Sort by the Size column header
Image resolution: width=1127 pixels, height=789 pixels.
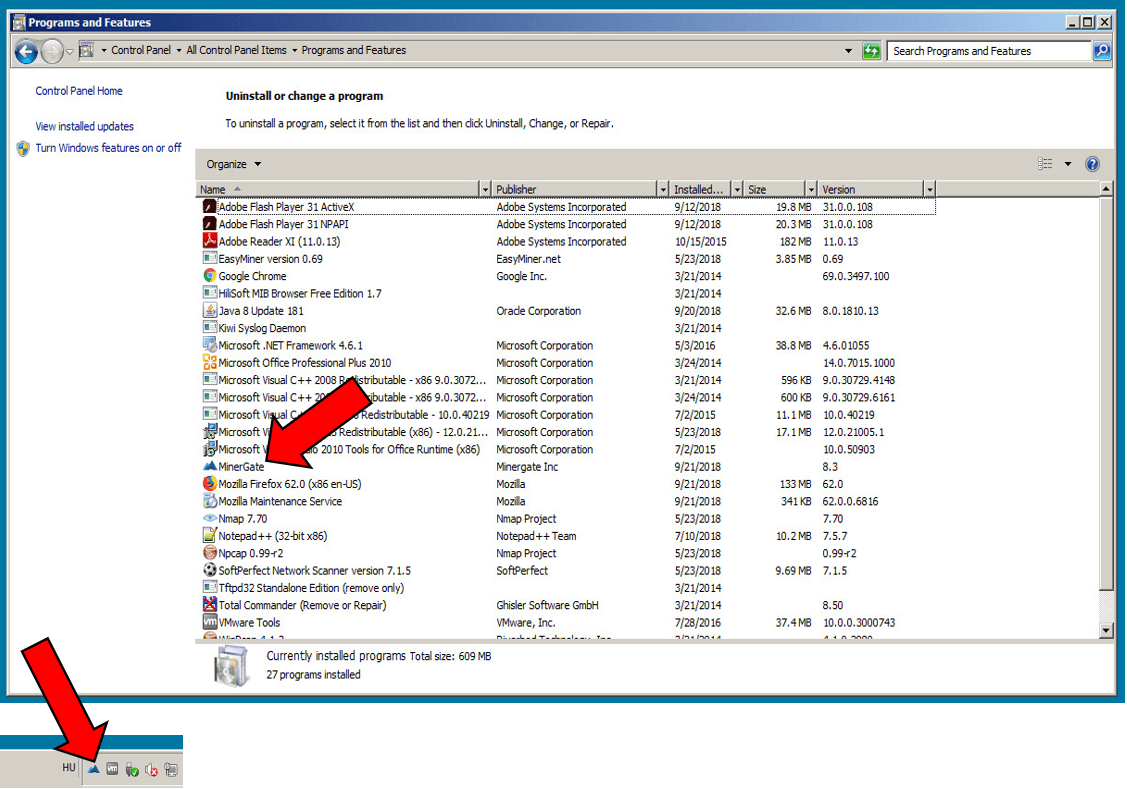tap(773, 190)
